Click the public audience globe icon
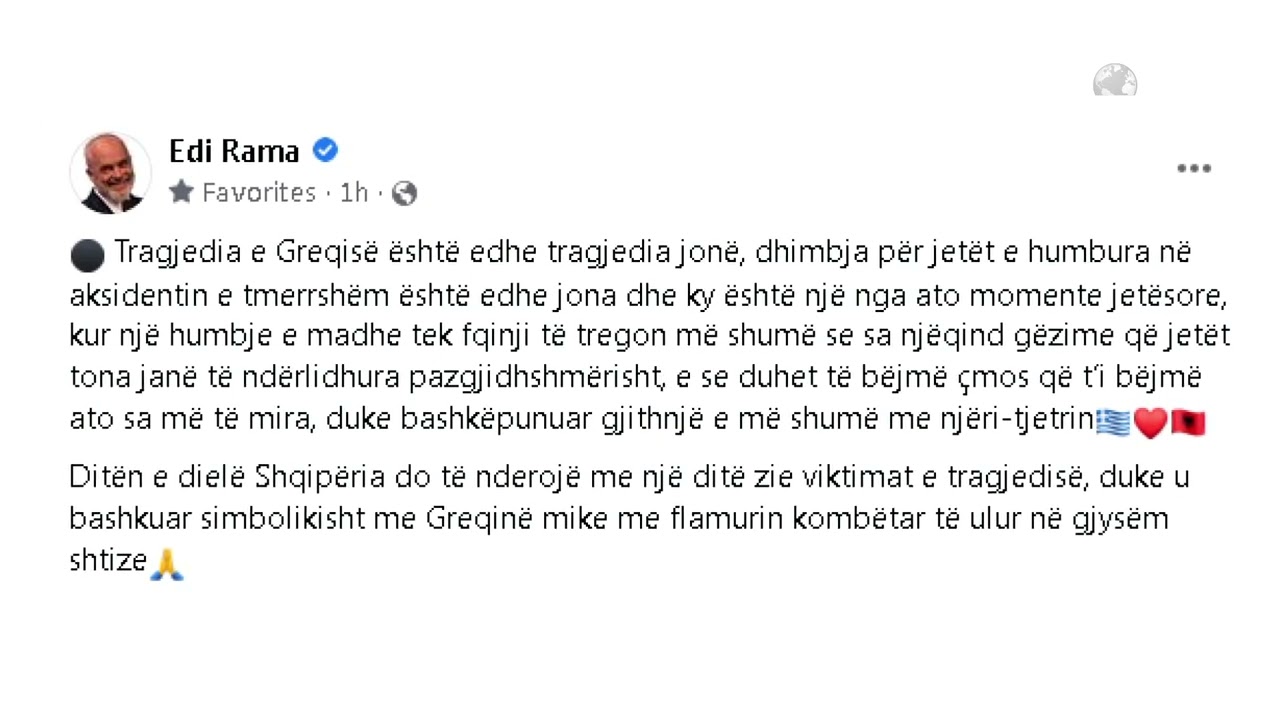This screenshot has height=720, width=1280. click(404, 193)
